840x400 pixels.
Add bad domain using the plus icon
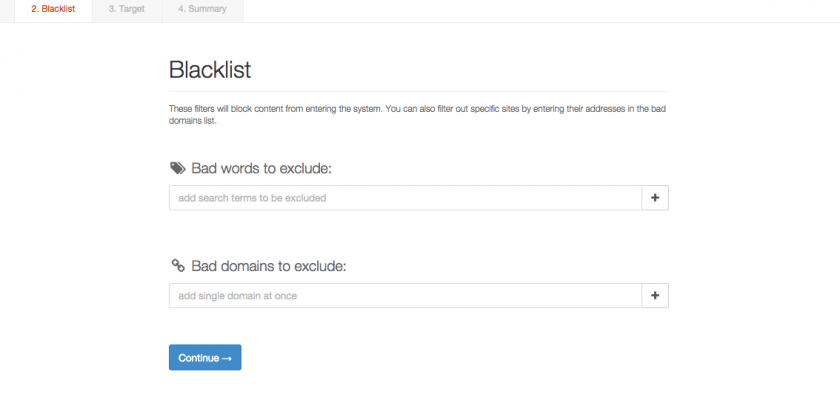coord(655,296)
